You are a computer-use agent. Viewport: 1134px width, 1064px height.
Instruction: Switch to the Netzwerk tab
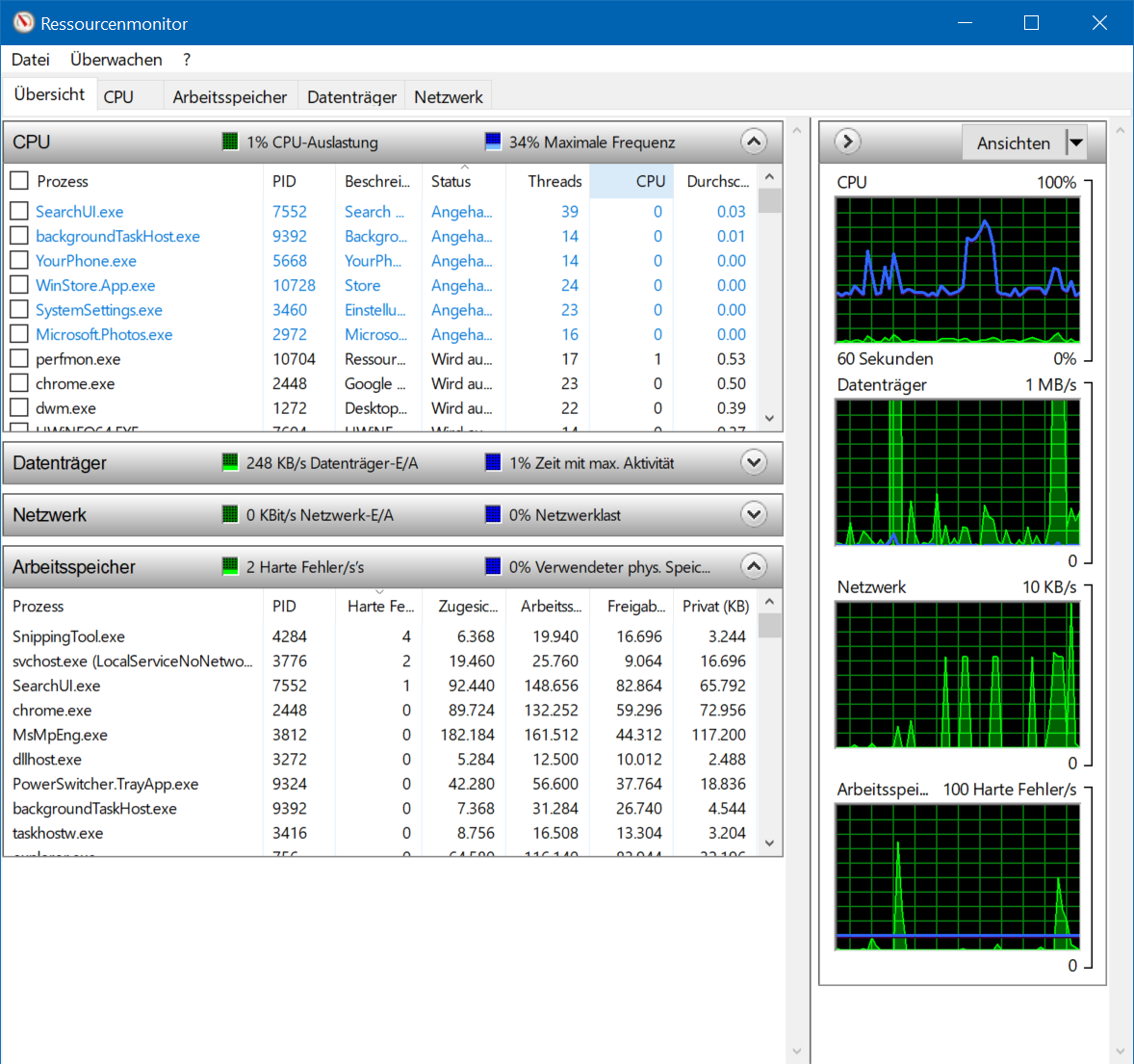[449, 97]
